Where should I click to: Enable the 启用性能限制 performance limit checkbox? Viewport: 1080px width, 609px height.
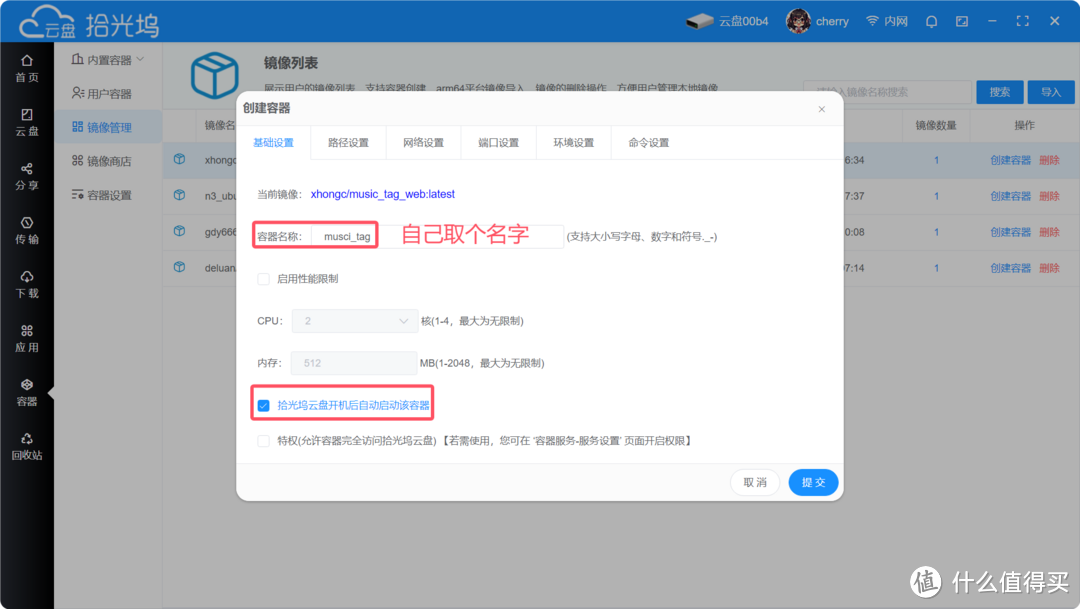[x=263, y=281]
